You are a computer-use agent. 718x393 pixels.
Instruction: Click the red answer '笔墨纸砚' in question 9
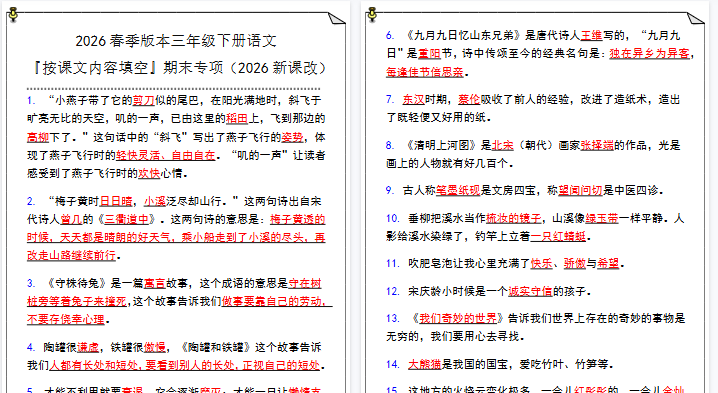point(458,190)
